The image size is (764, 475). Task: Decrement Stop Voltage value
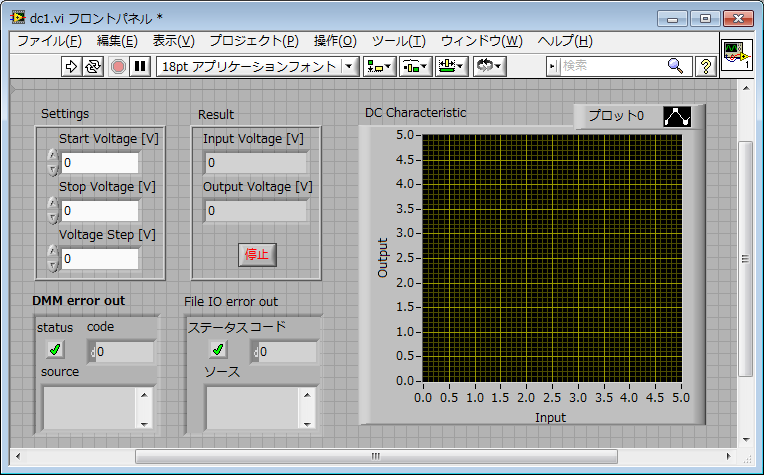[x=53, y=217]
